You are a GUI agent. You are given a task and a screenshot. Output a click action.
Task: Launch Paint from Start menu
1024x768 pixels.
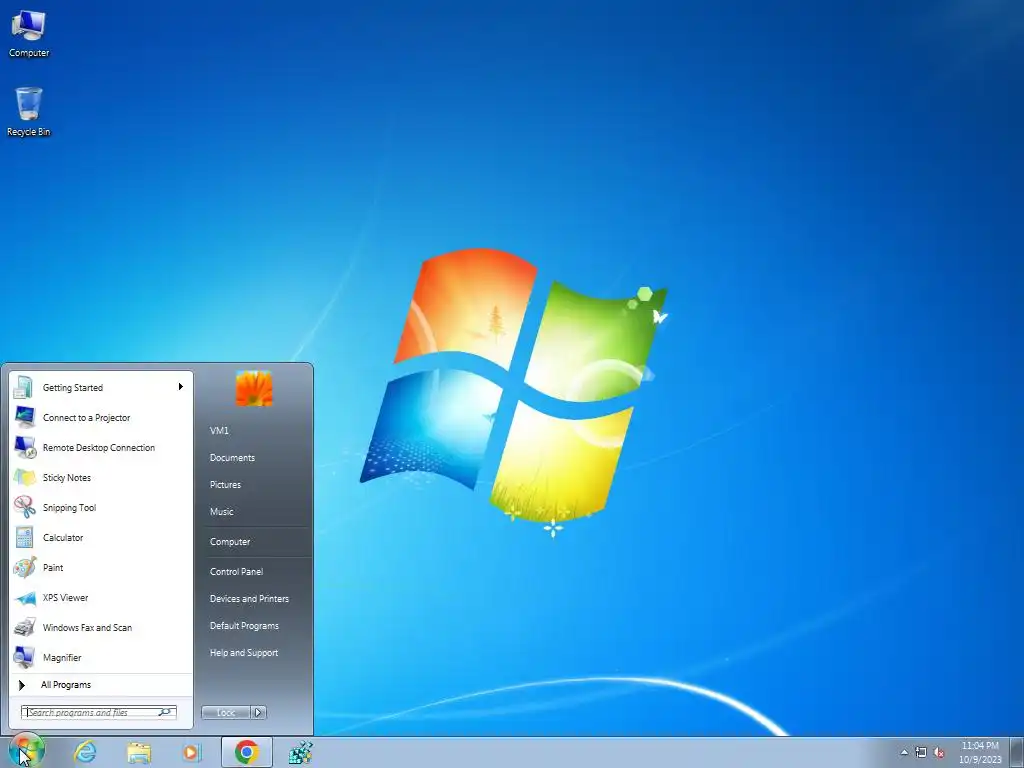pos(101,568)
